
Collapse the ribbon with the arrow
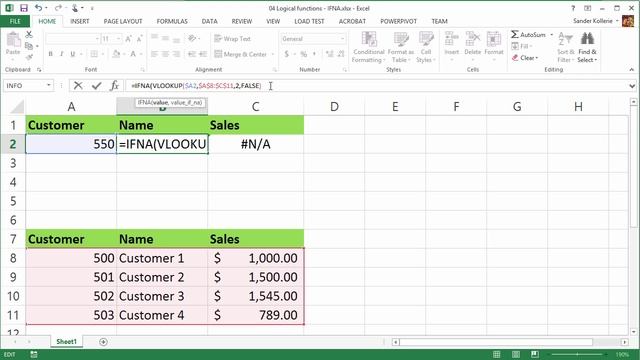coord(632,70)
